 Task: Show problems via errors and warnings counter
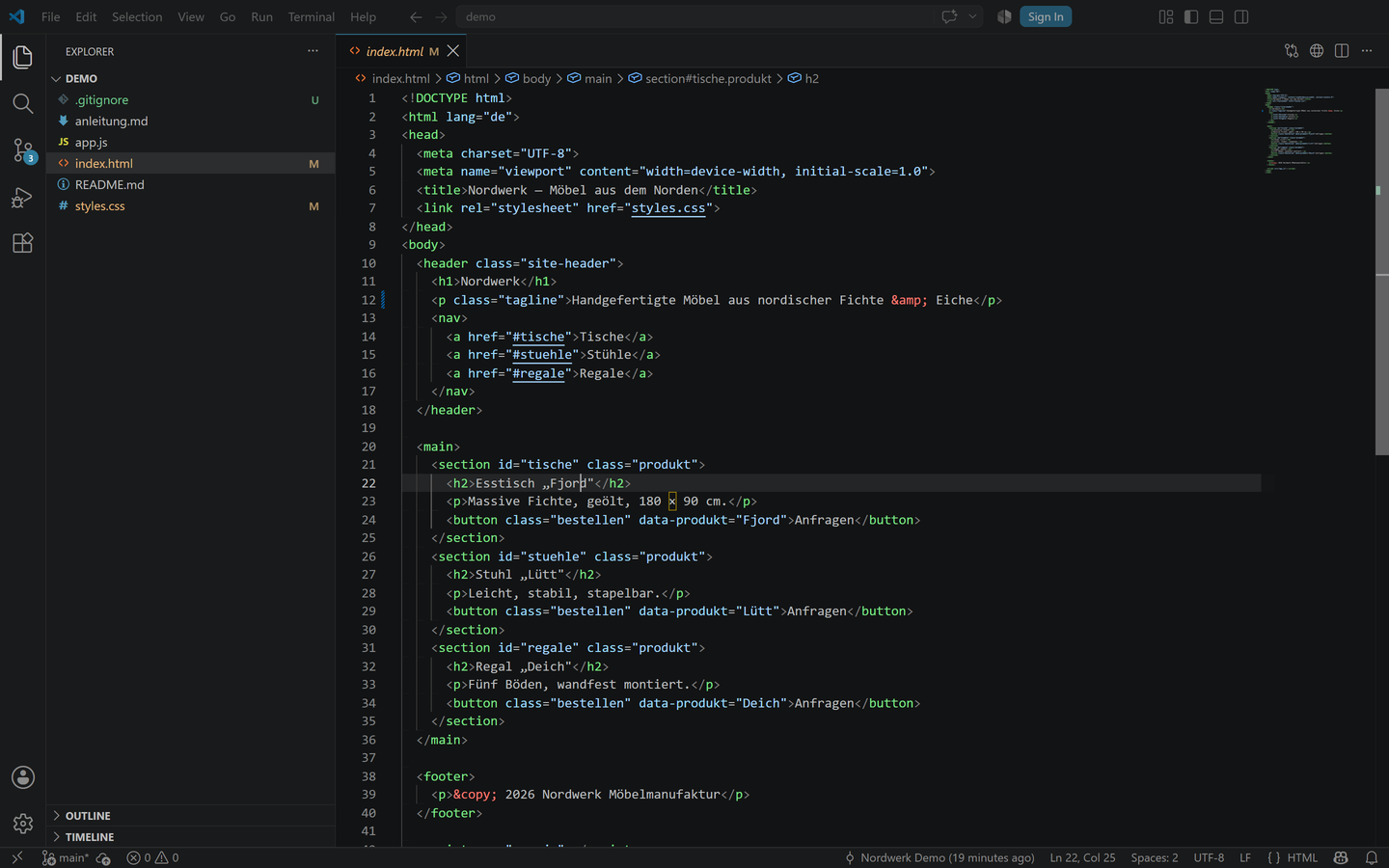(x=152, y=857)
